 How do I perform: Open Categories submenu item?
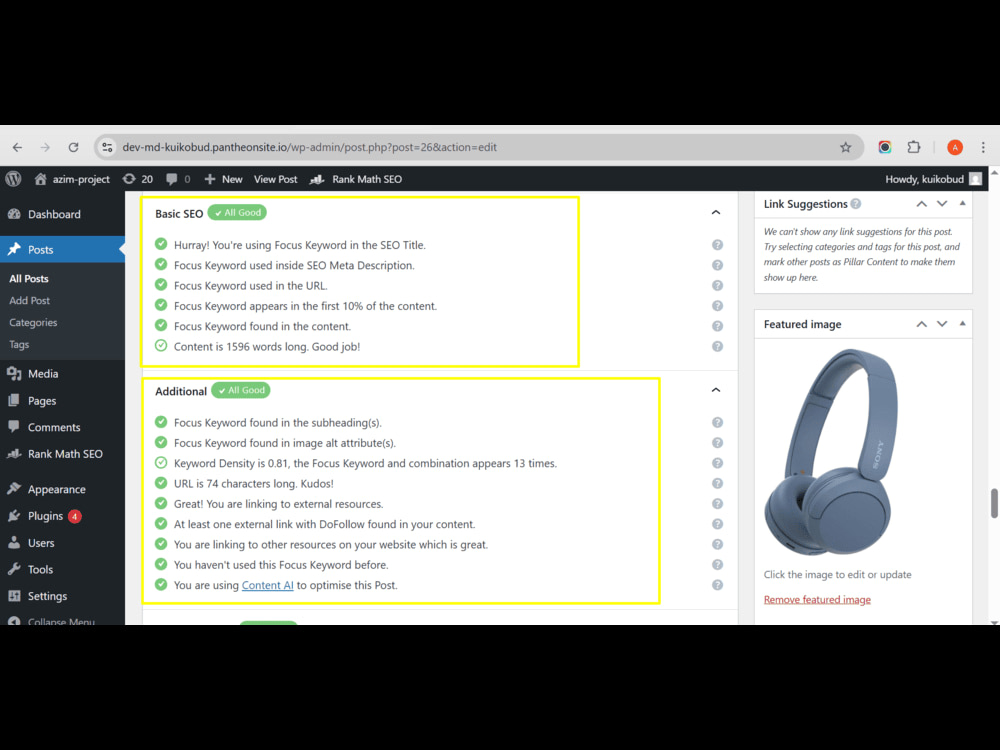click(x=33, y=323)
